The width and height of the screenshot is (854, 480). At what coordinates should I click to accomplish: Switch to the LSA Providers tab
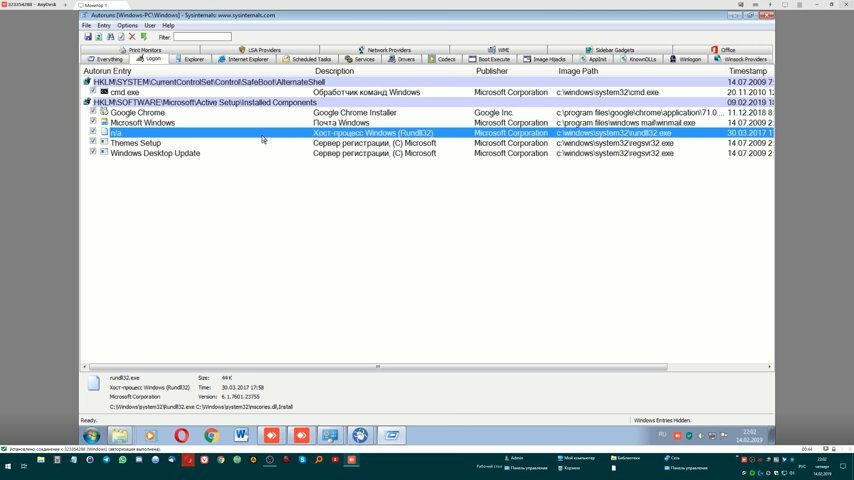[260, 50]
